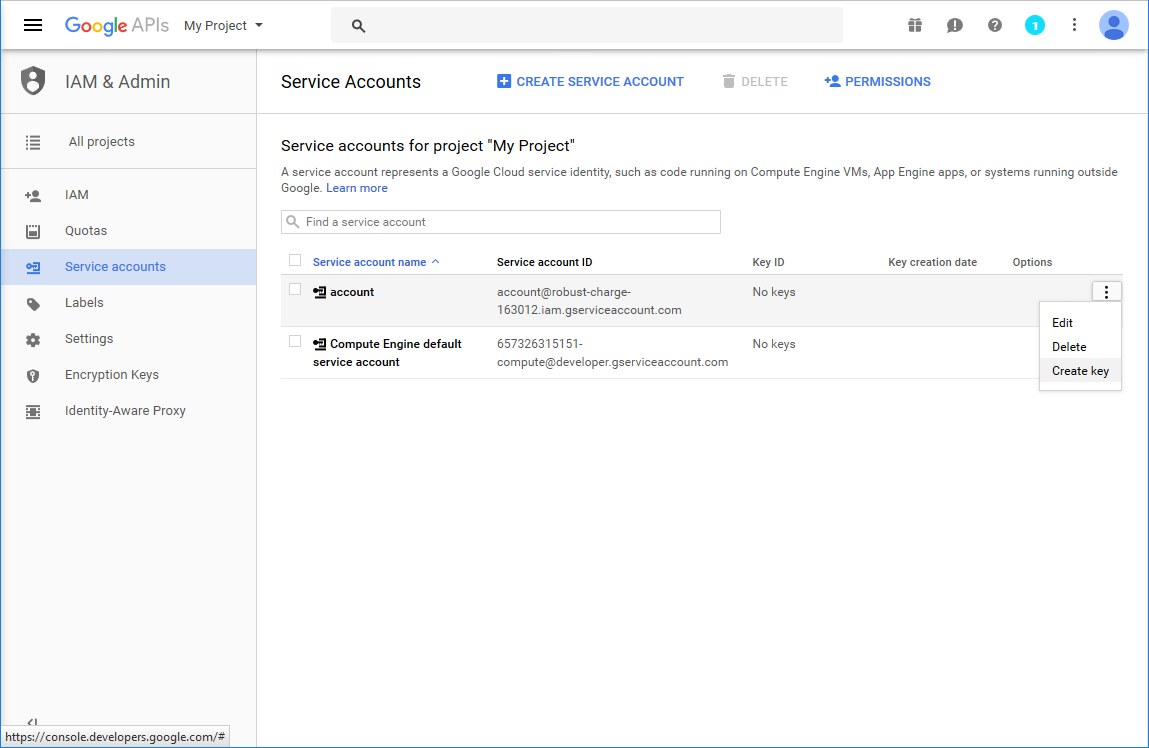Click the options three-dot button for account row
The image size is (1149, 748).
(x=1106, y=291)
